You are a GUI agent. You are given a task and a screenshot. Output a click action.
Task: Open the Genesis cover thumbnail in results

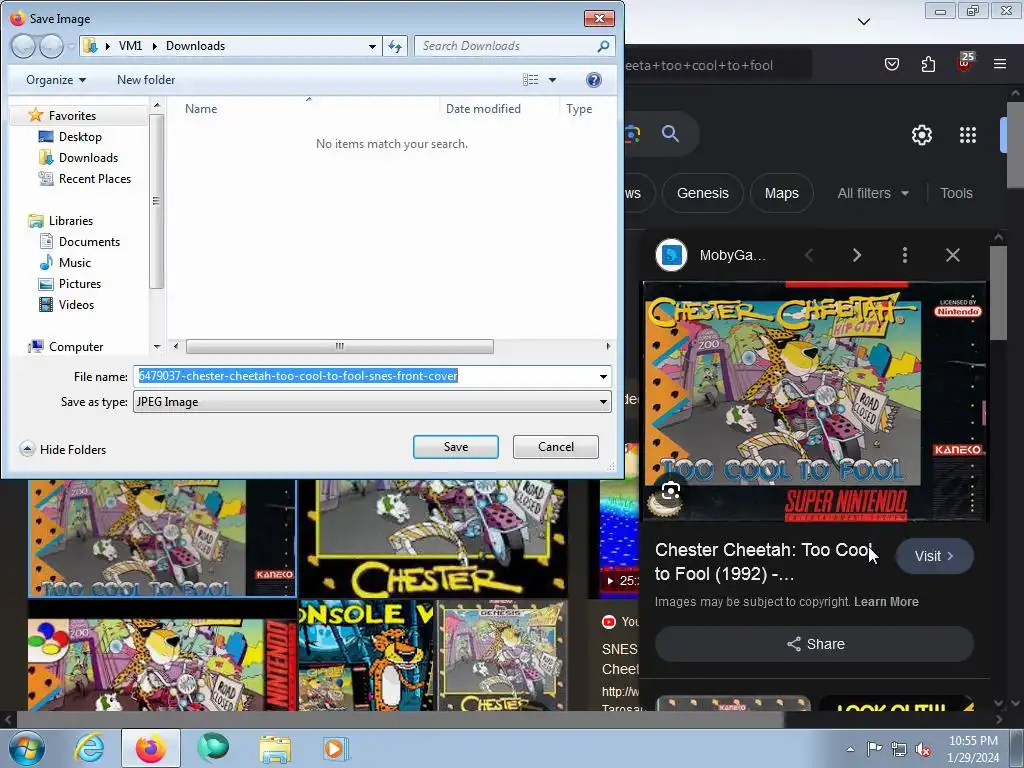[x=502, y=655]
